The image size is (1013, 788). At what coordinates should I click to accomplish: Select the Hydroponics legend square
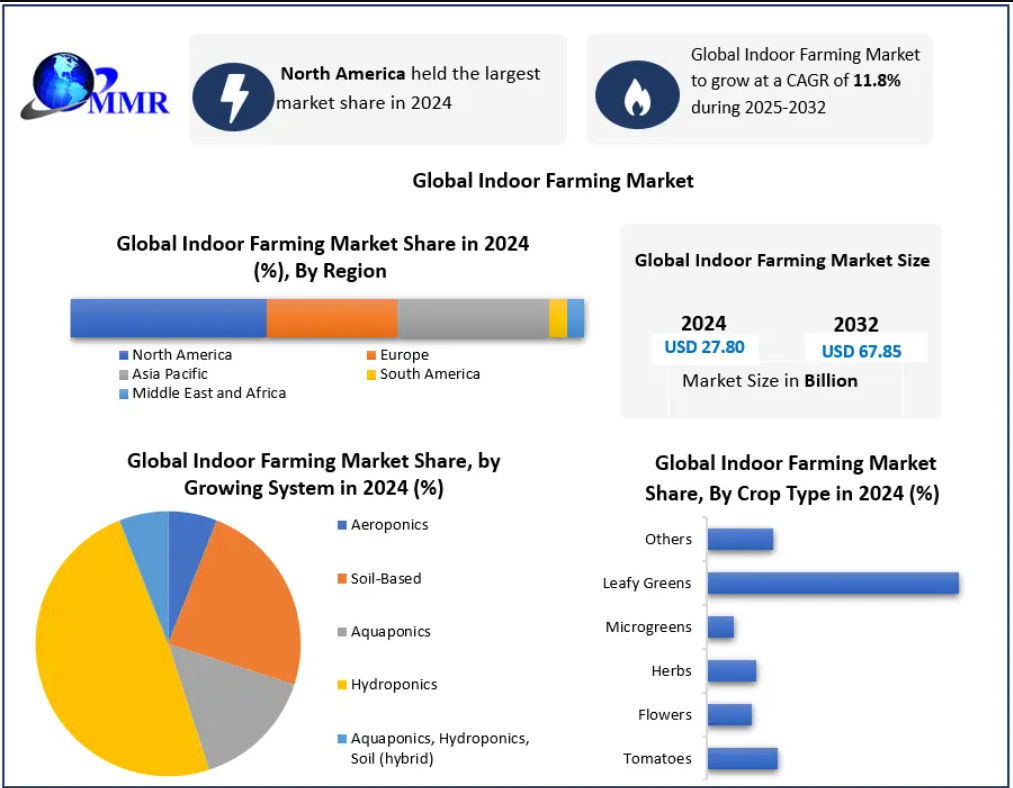[x=342, y=685]
